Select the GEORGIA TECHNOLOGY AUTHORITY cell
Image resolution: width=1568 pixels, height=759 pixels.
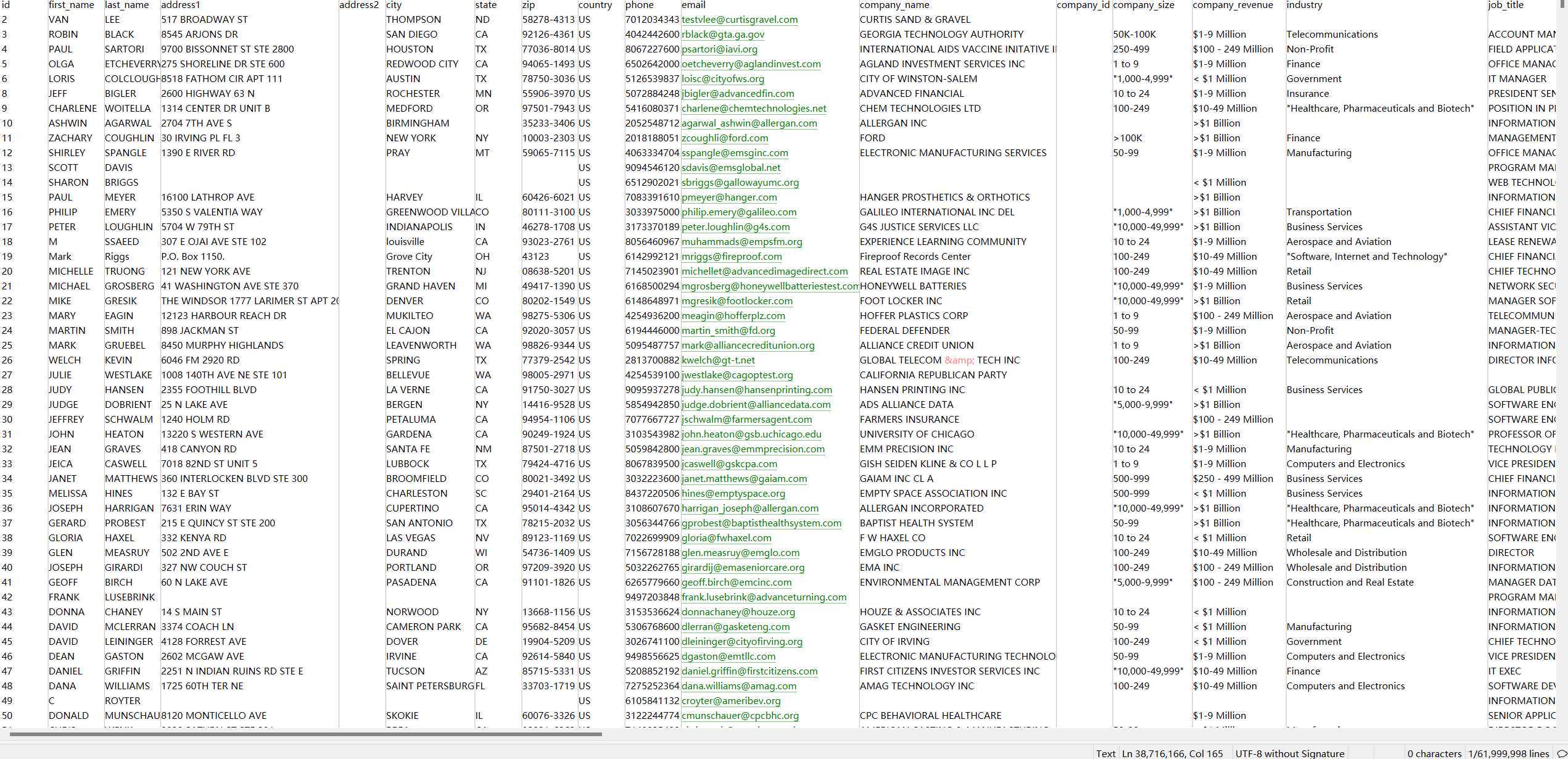click(x=941, y=35)
